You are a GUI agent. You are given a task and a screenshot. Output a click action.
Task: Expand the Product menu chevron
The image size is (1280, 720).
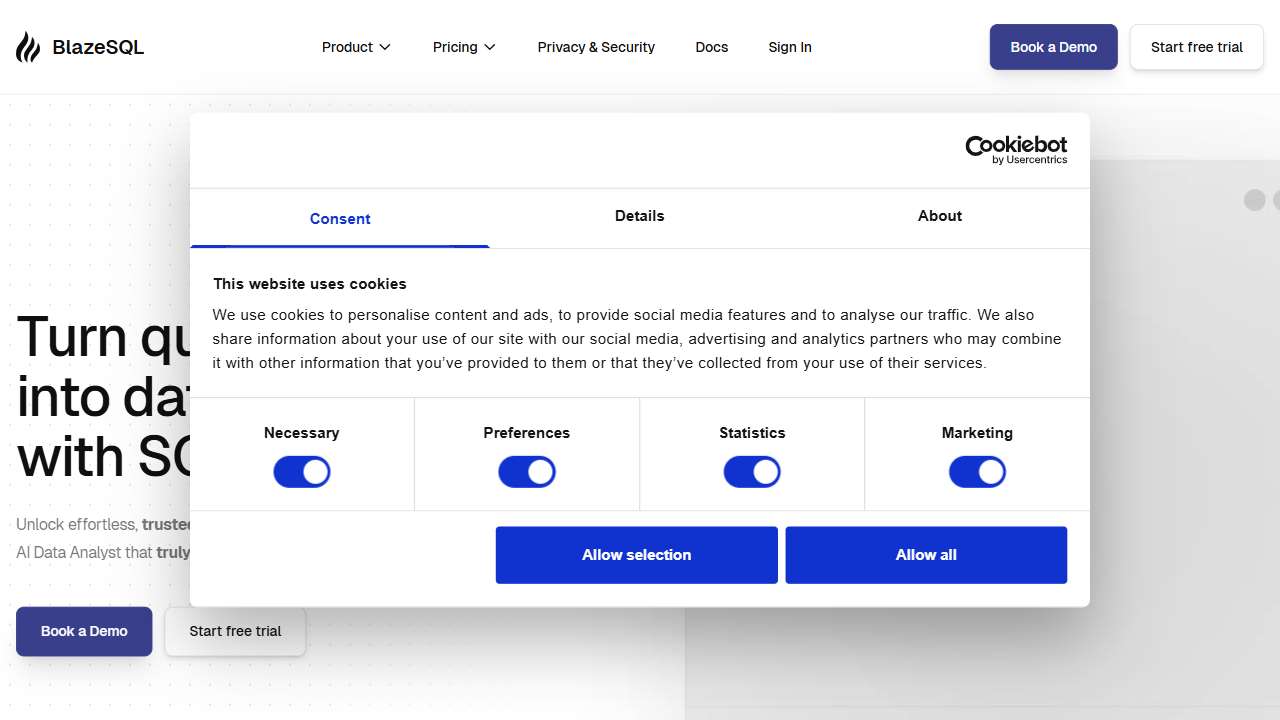click(385, 47)
